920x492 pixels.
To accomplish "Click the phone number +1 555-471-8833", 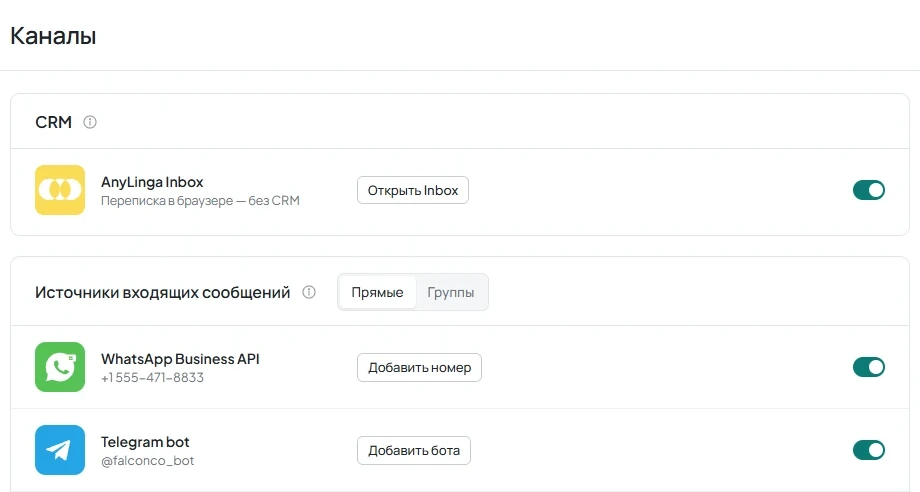I will point(153,378).
